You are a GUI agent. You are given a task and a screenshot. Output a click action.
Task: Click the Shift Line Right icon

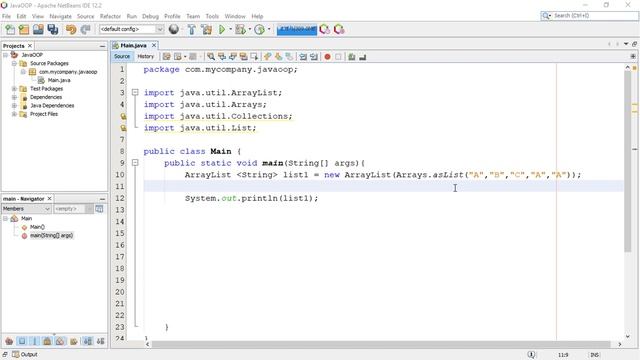314,57
